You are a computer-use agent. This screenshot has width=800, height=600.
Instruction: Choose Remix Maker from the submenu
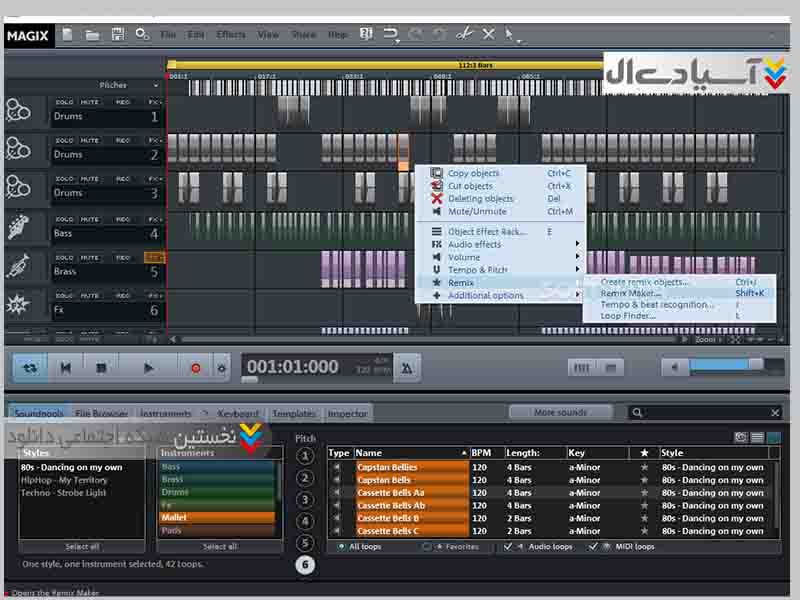(x=631, y=293)
